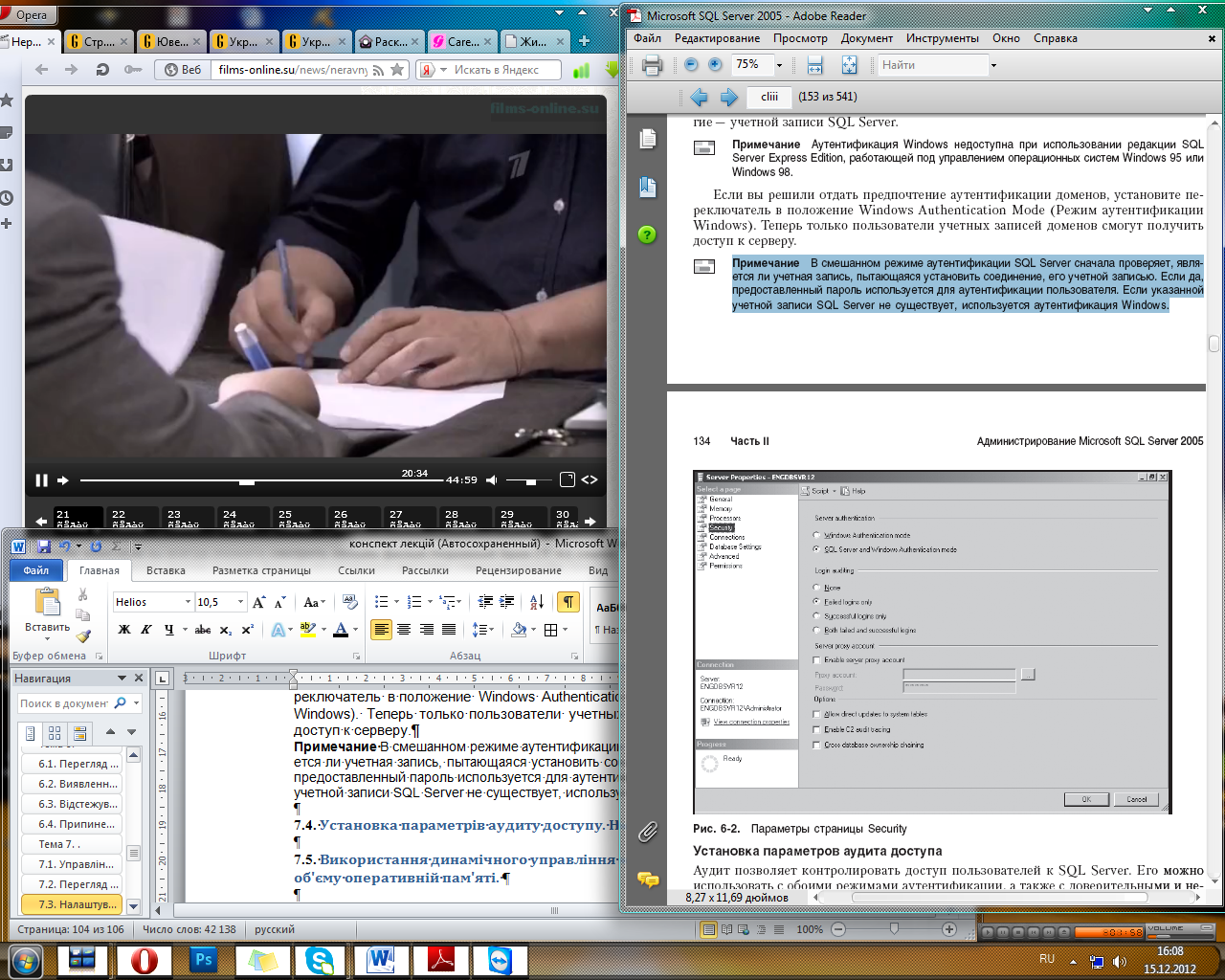Click Opera address bar films-online.su
Screen dimensions: 1225x980
tap(293, 70)
